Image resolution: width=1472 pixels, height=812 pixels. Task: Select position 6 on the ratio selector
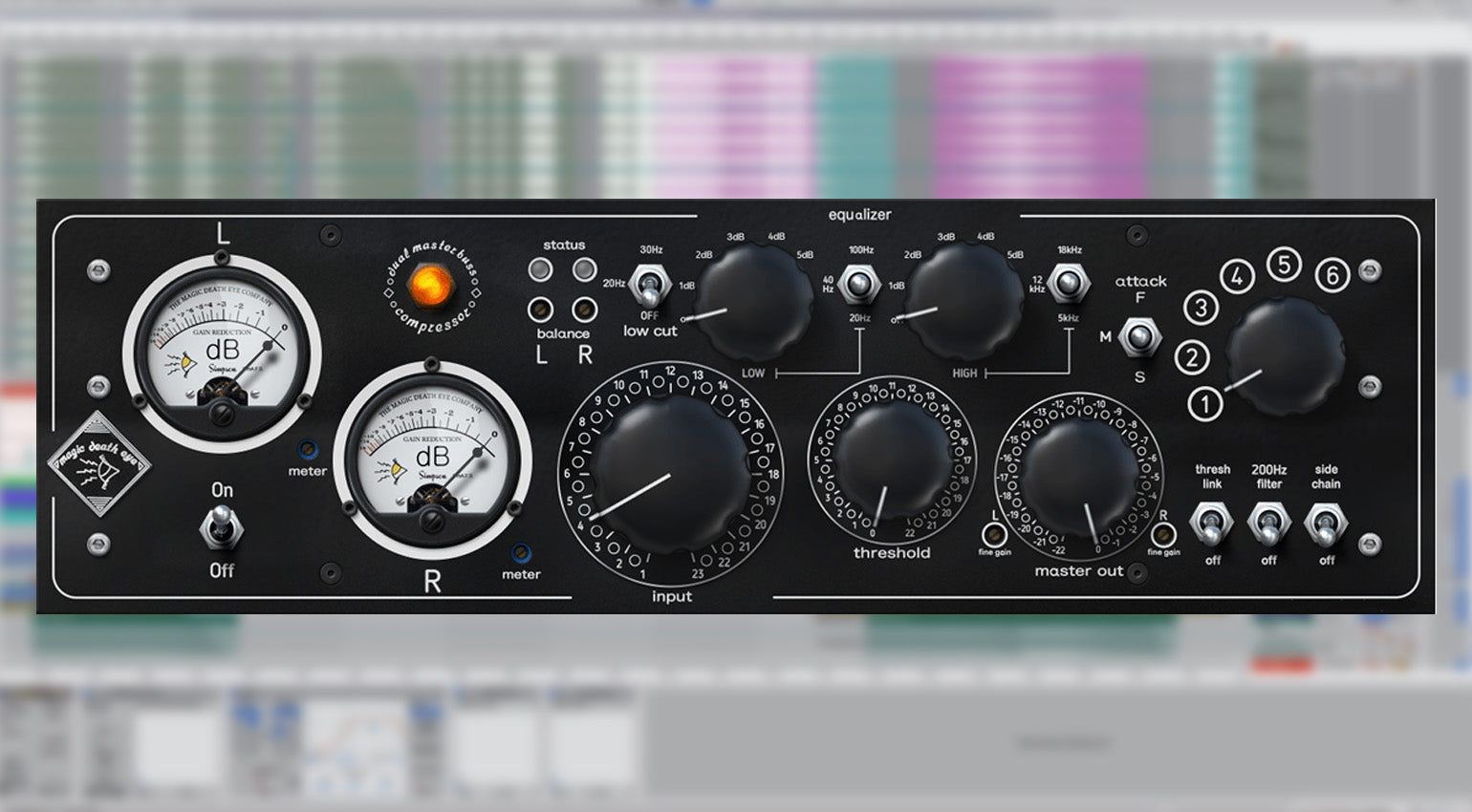coord(1331,275)
